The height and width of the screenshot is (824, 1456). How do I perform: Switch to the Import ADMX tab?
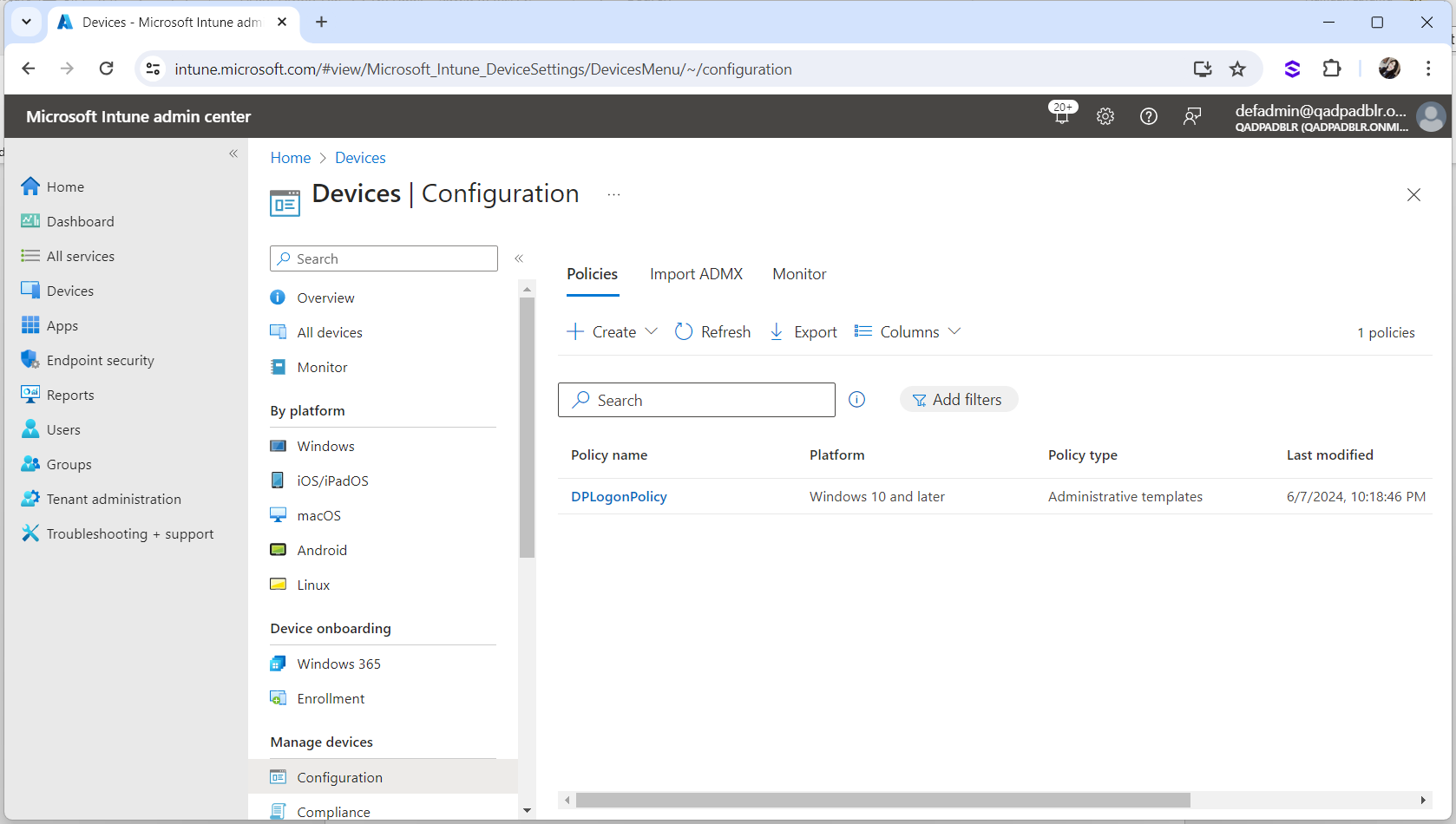coord(696,274)
